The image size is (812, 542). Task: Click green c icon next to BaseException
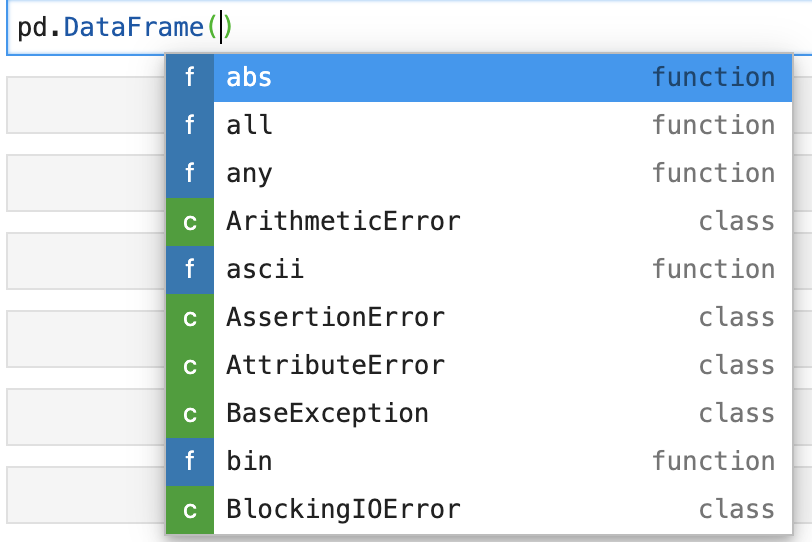[190, 414]
